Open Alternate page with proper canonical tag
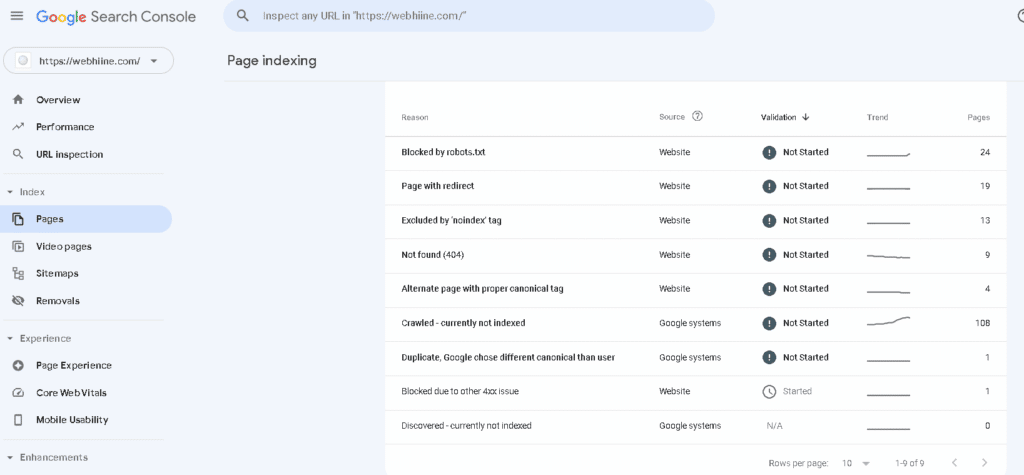The width and height of the screenshot is (1024, 475). pos(696,289)
